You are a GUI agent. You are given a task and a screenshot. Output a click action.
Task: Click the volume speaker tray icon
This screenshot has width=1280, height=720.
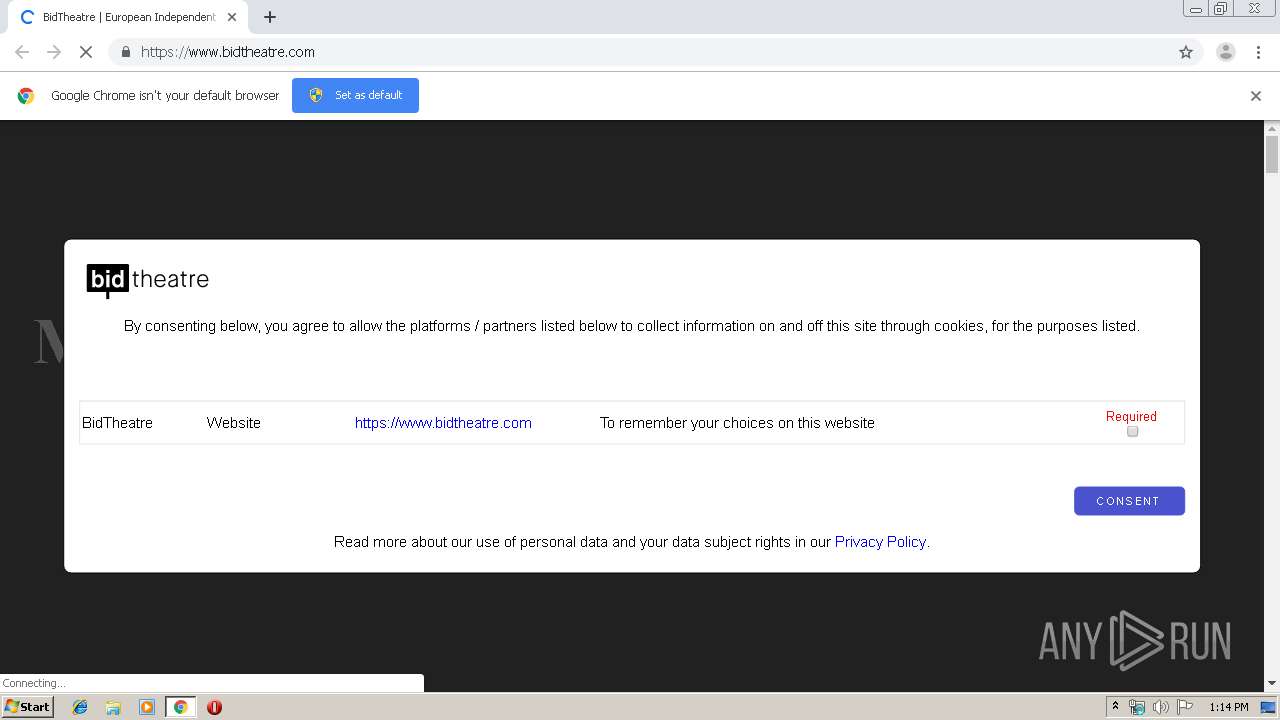point(1160,707)
